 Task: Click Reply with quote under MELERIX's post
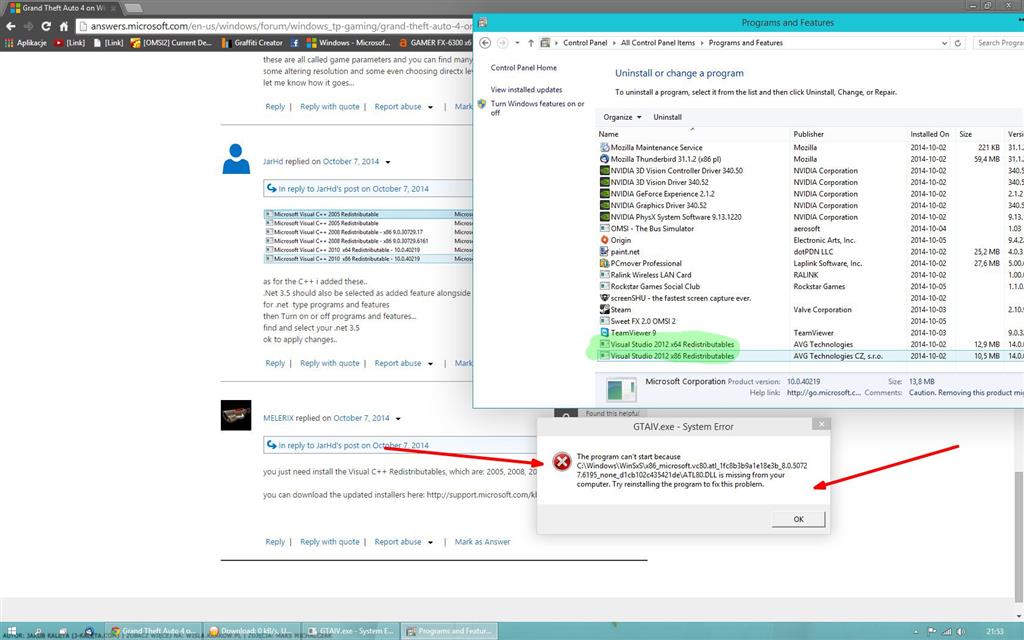coord(330,541)
